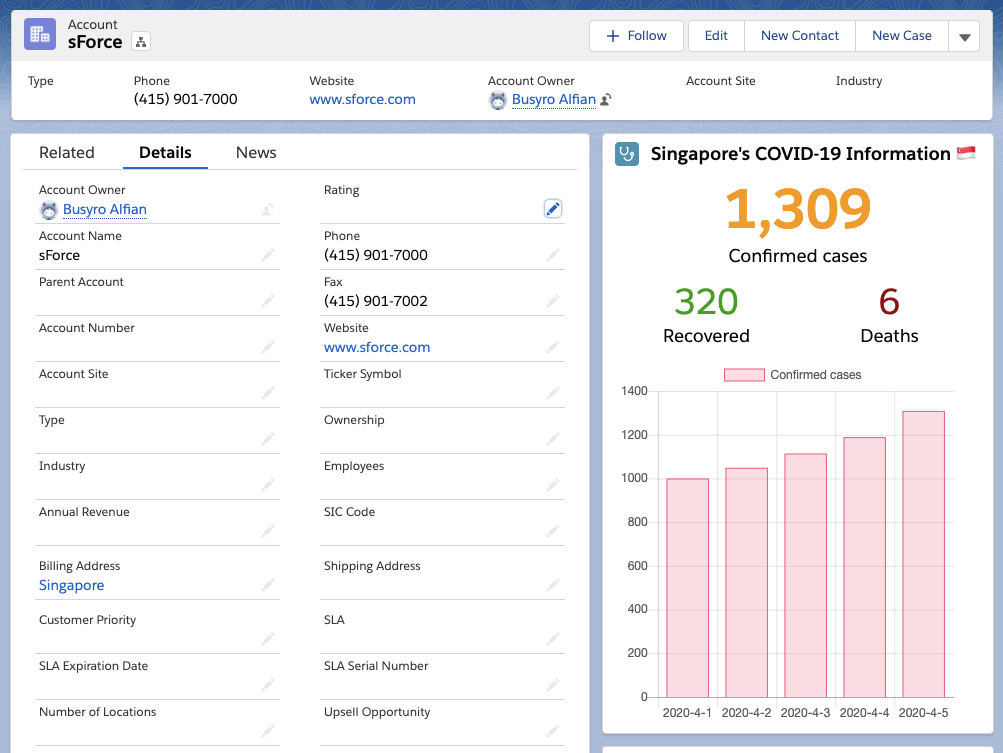Click the change owner icon in highlights panel
The height and width of the screenshot is (753, 1003).
606,100
